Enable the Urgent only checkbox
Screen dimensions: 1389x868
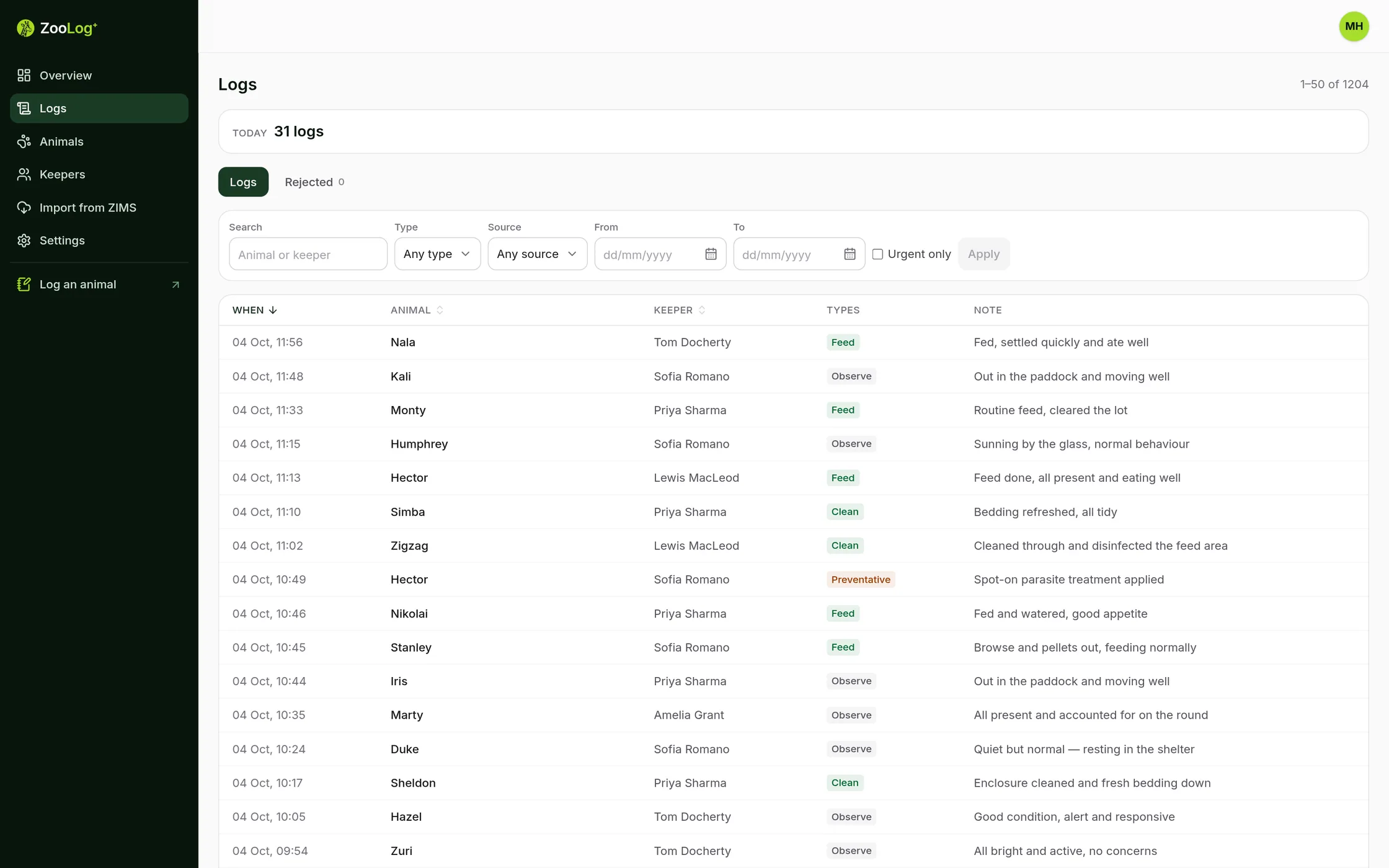coord(877,254)
